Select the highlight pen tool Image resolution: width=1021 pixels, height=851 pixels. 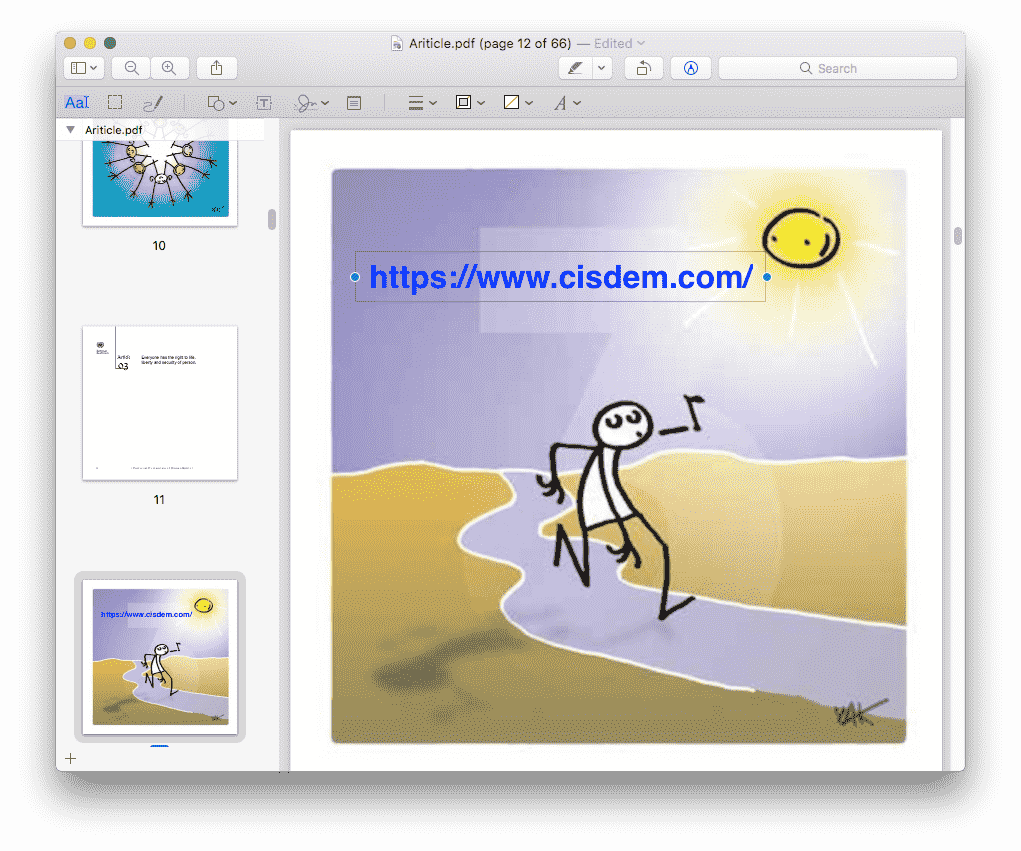(576, 68)
